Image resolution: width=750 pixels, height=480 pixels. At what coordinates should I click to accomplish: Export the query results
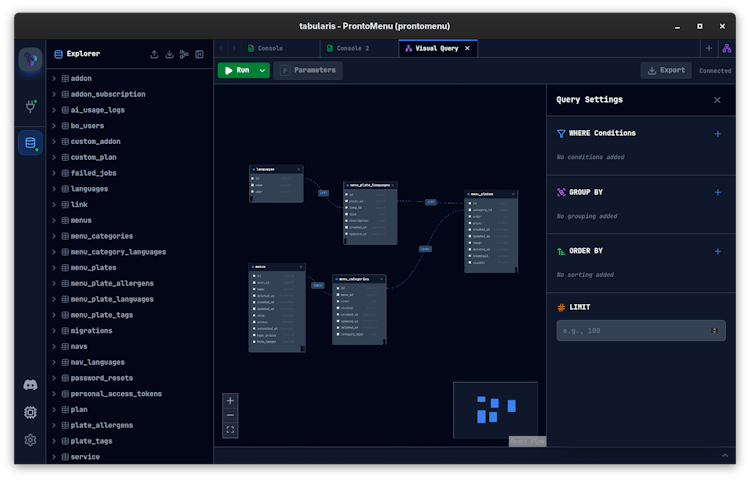[x=666, y=70]
